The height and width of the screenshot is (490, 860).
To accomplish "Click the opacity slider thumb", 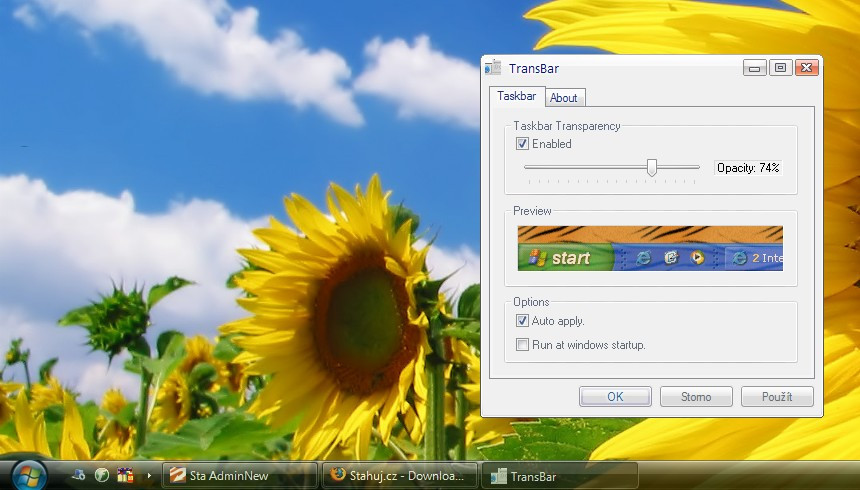I will (x=652, y=167).
